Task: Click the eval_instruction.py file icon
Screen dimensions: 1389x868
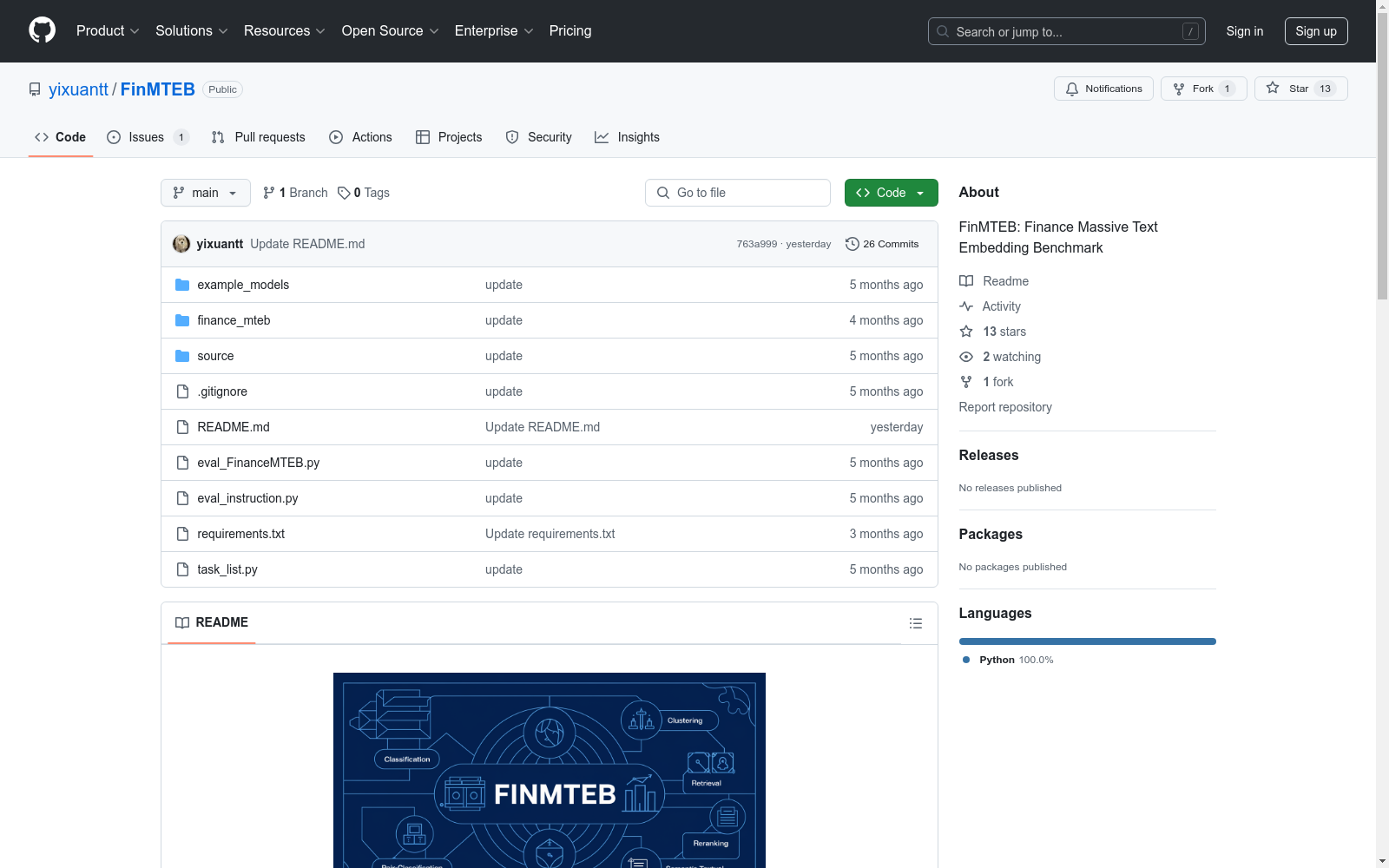Action: click(x=182, y=498)
